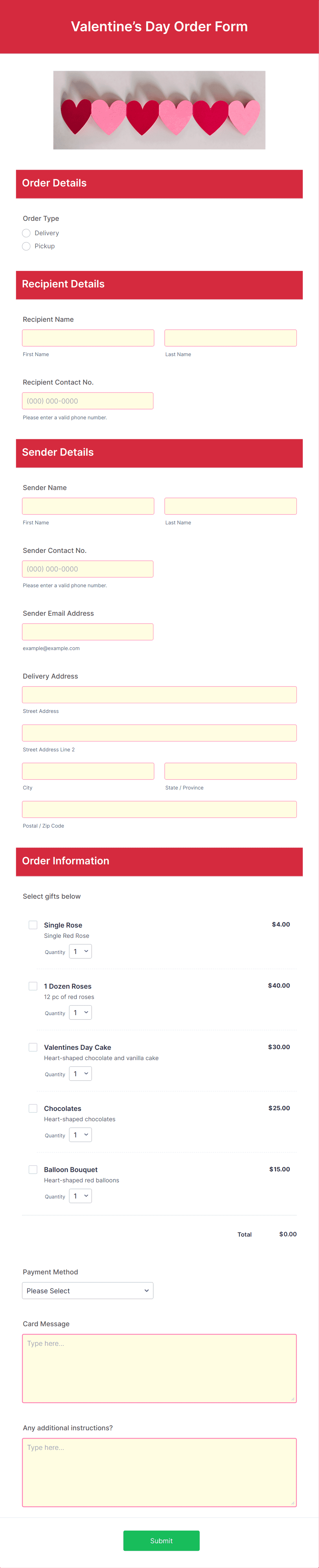Image resolution: width=319 pixels, height=1568 pixels.
Task: Click the Sender Email Address field
Action: pos(87,632)
